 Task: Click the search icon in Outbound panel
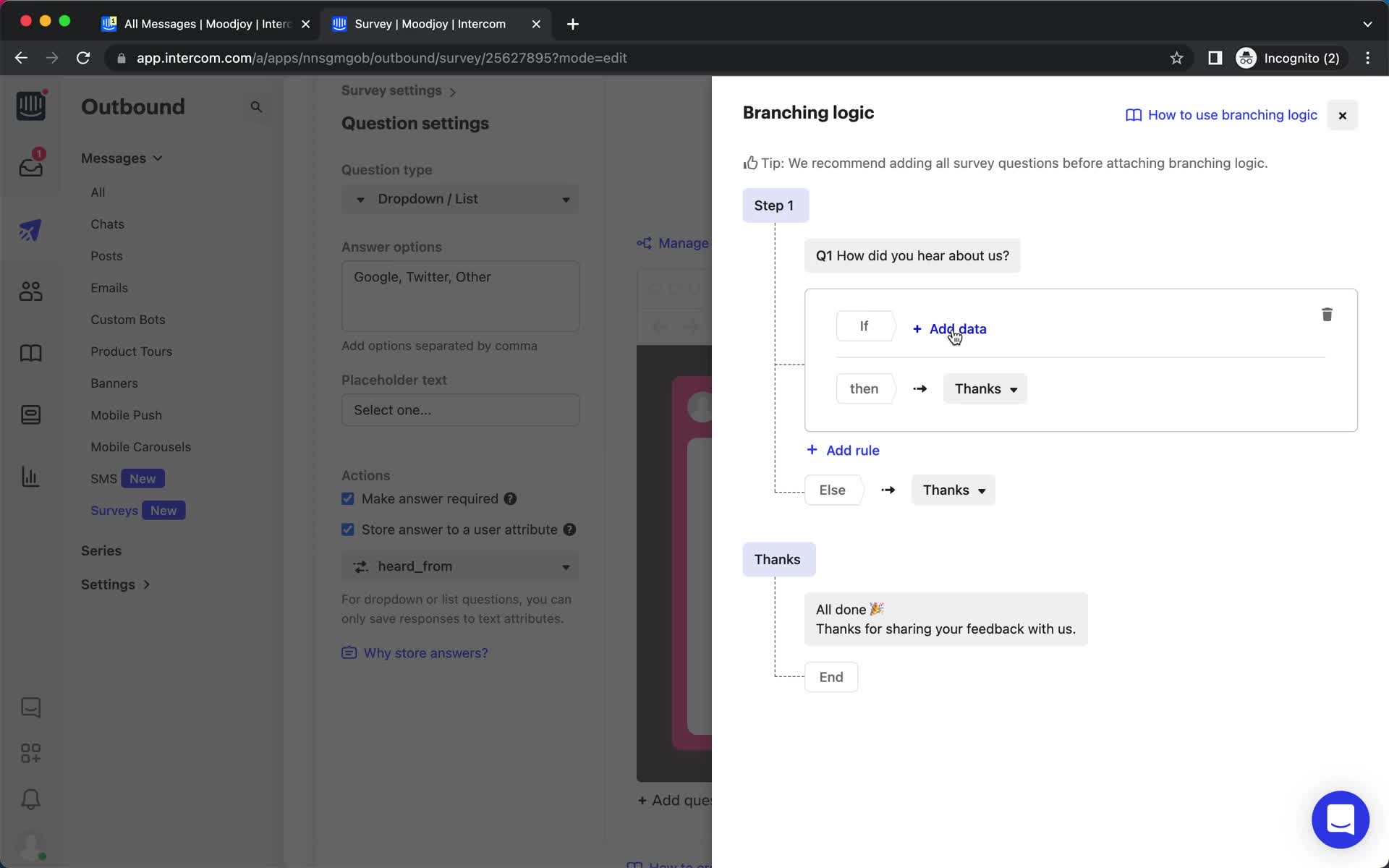pos(257,107)
